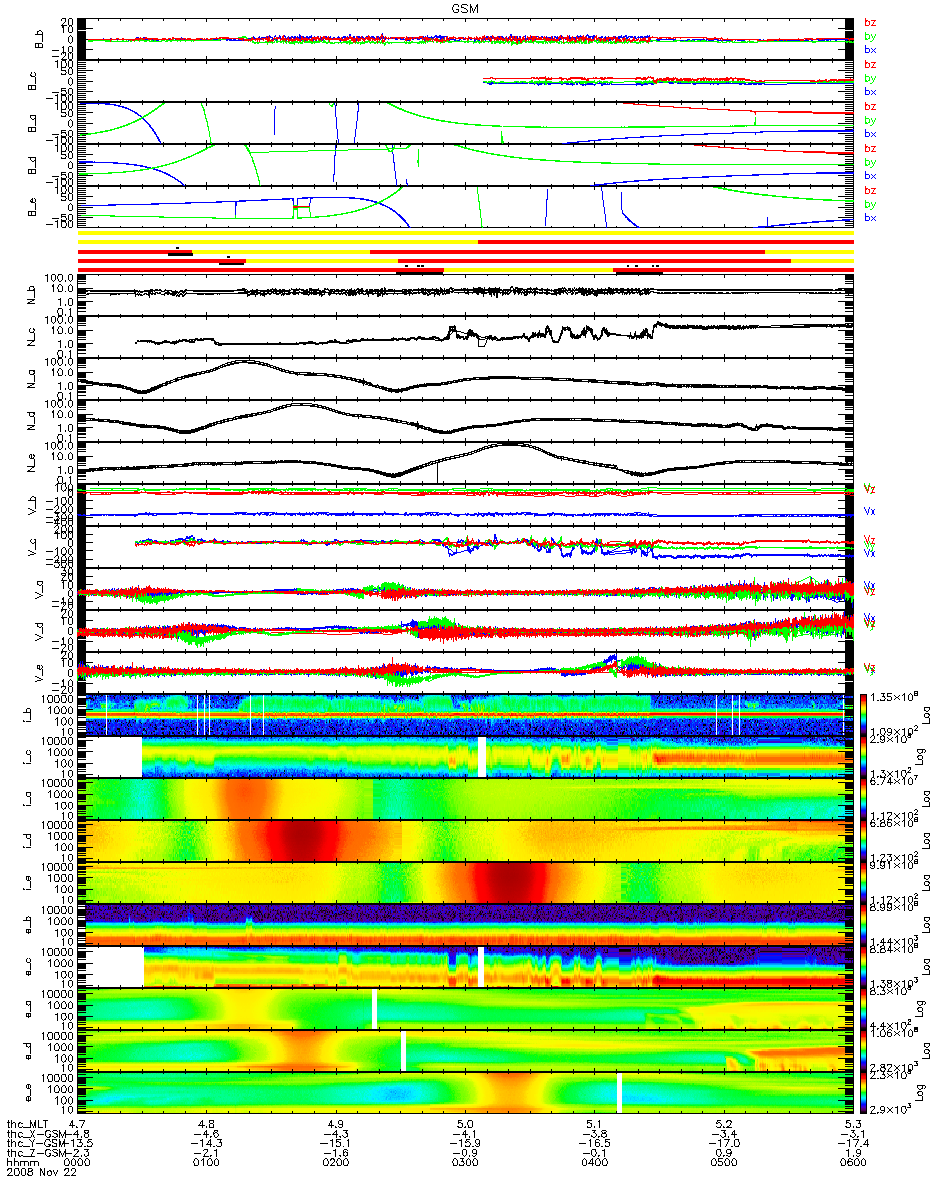Click the blue bx legend of B_e panel
Screen dimensions: 930x1200
point(870,217)
